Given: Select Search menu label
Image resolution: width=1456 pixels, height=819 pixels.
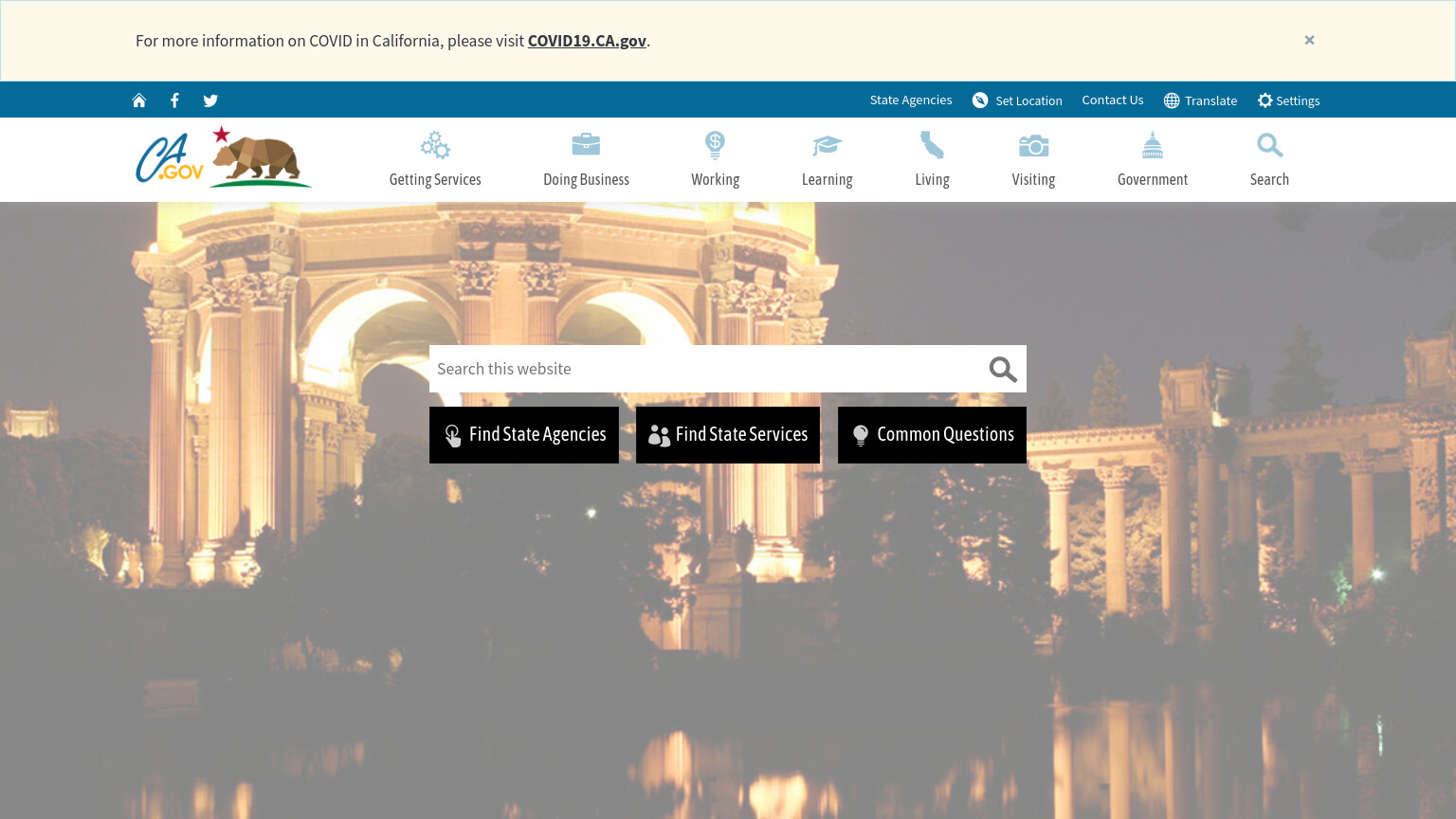Looking at the screenshot, I should pos(1269,179).
